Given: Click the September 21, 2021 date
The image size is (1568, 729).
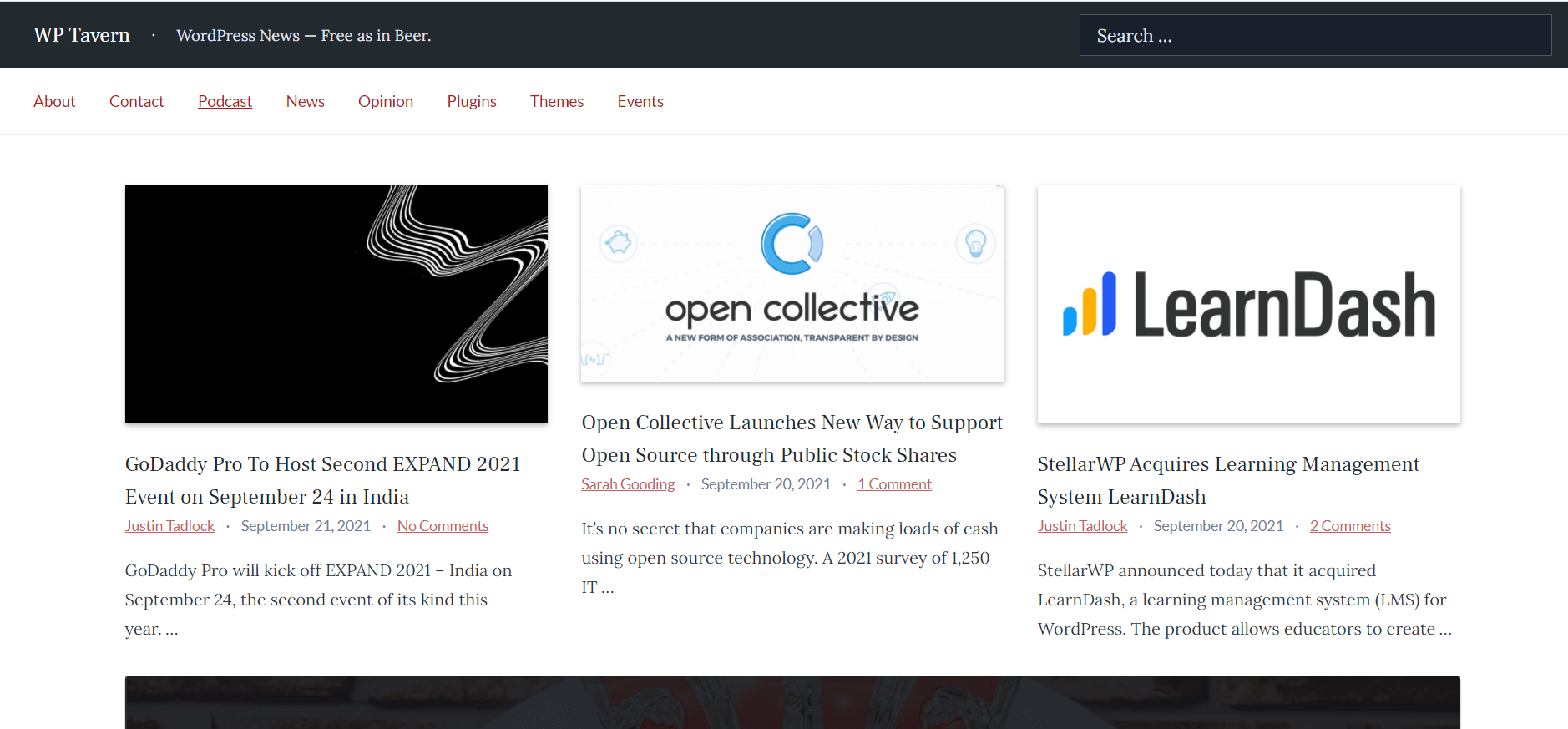Looking at the screenshot, I should click(306, 526).
